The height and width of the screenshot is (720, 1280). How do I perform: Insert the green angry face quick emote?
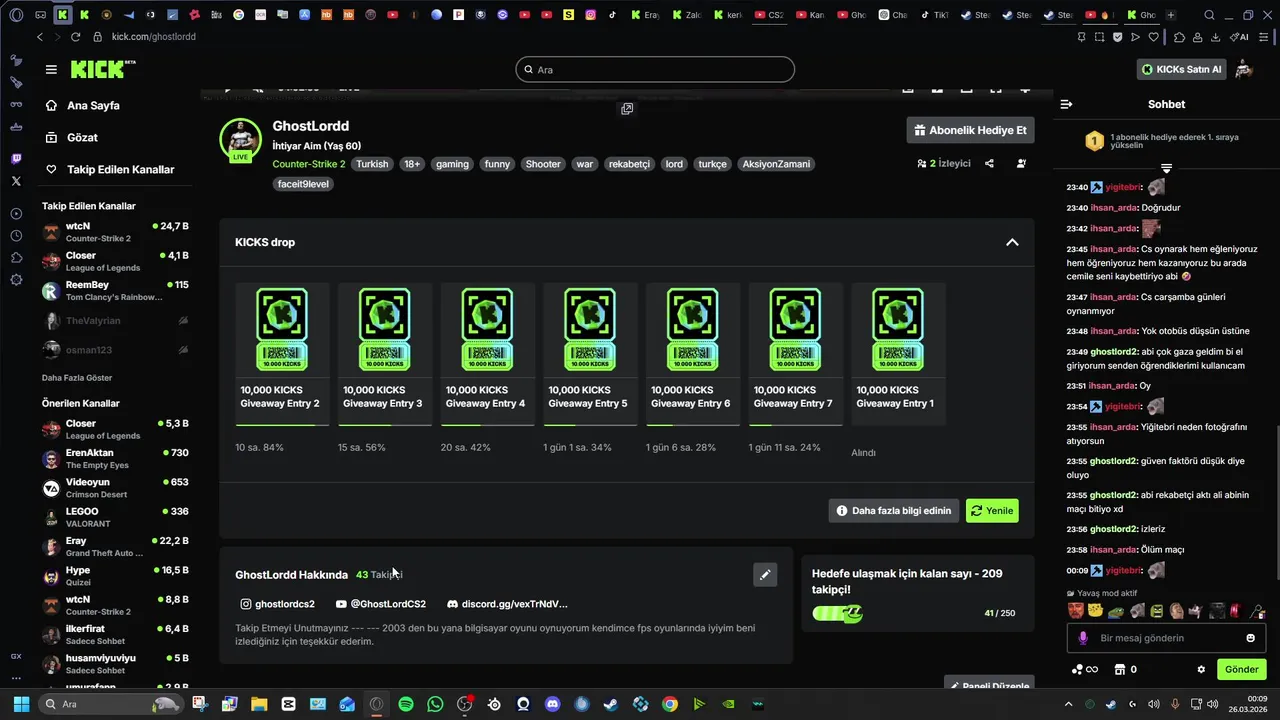1156,610
